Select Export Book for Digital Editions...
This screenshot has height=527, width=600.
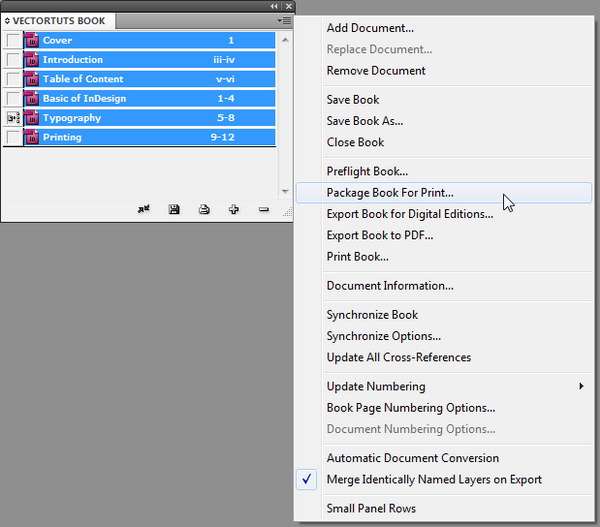(410, 214)
